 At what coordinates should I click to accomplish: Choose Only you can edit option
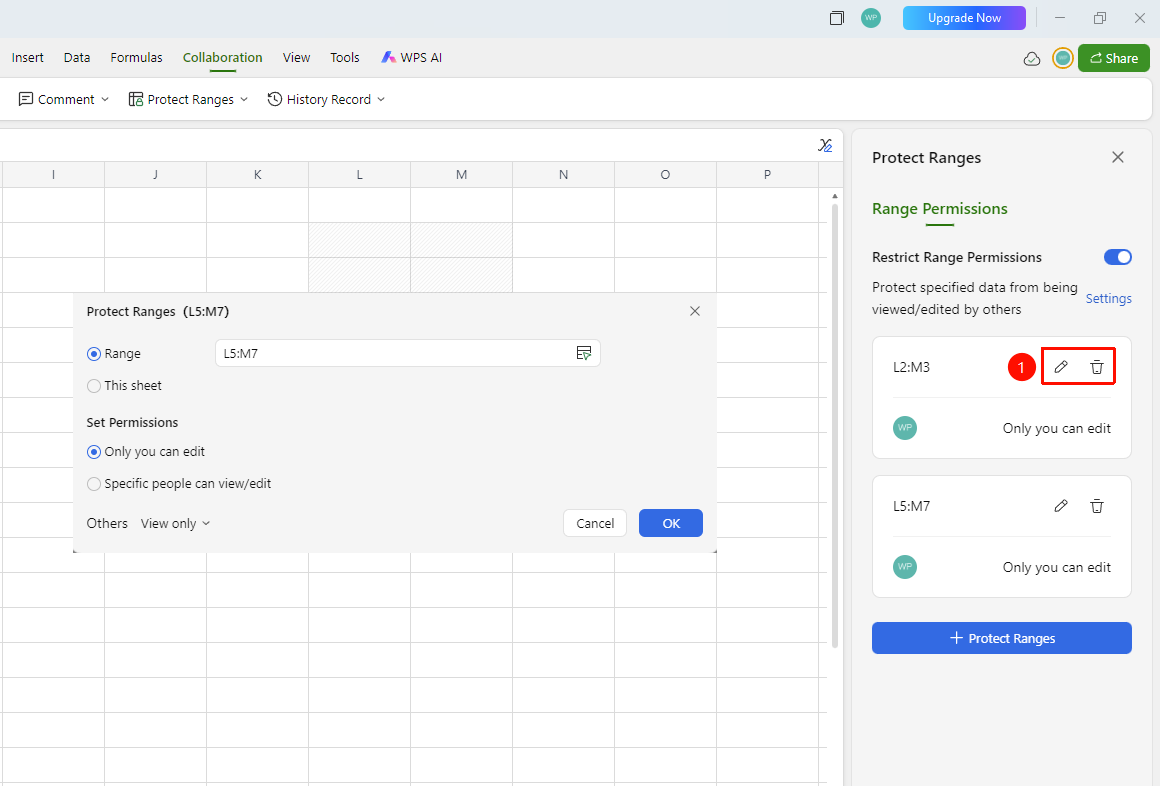pyautogui.click(x=94, y=451)
